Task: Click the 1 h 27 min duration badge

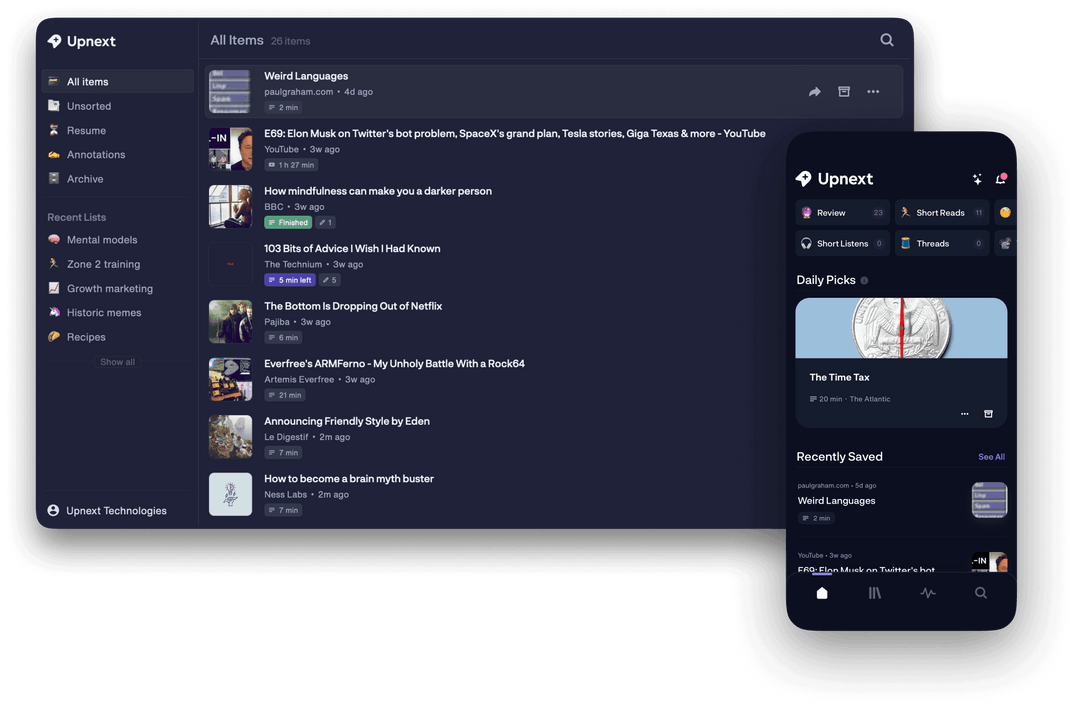Action: tap(291, 165)
